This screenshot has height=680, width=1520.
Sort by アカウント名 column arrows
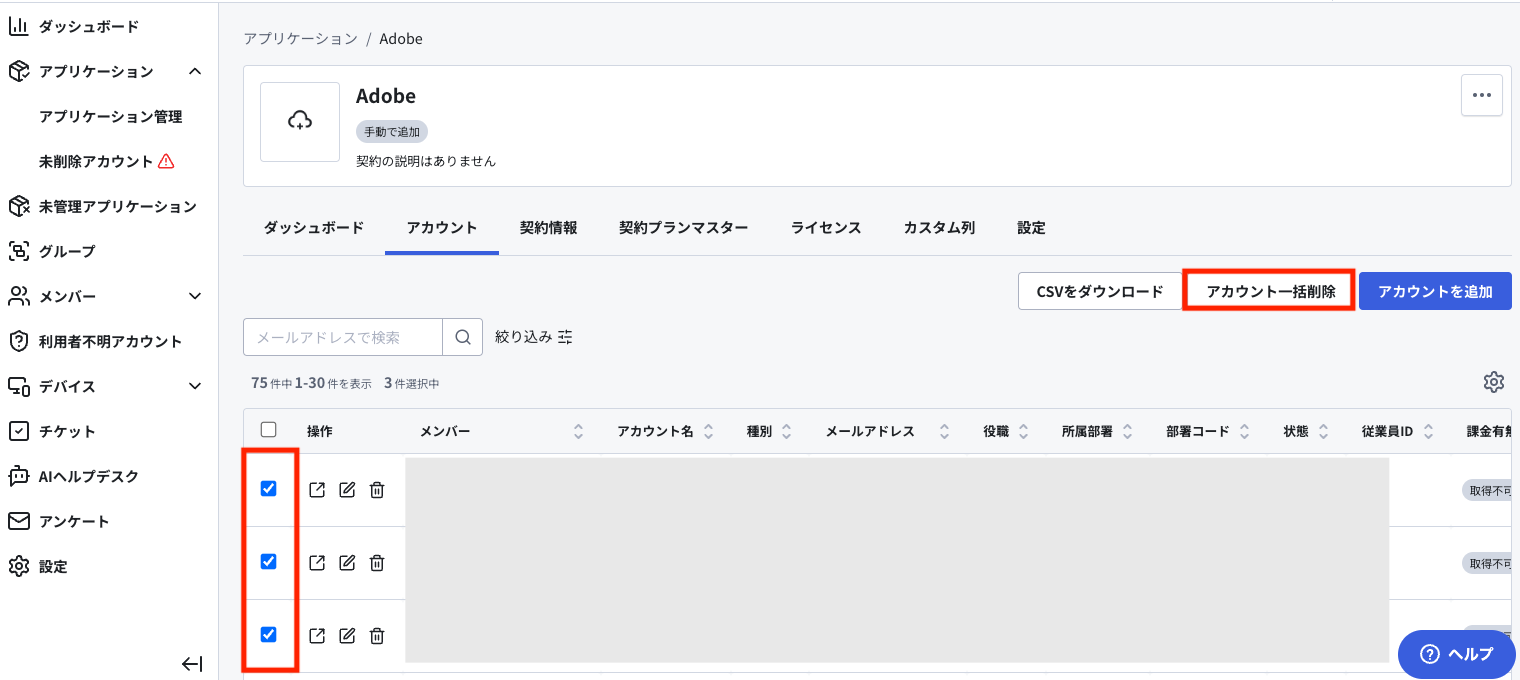708,432
